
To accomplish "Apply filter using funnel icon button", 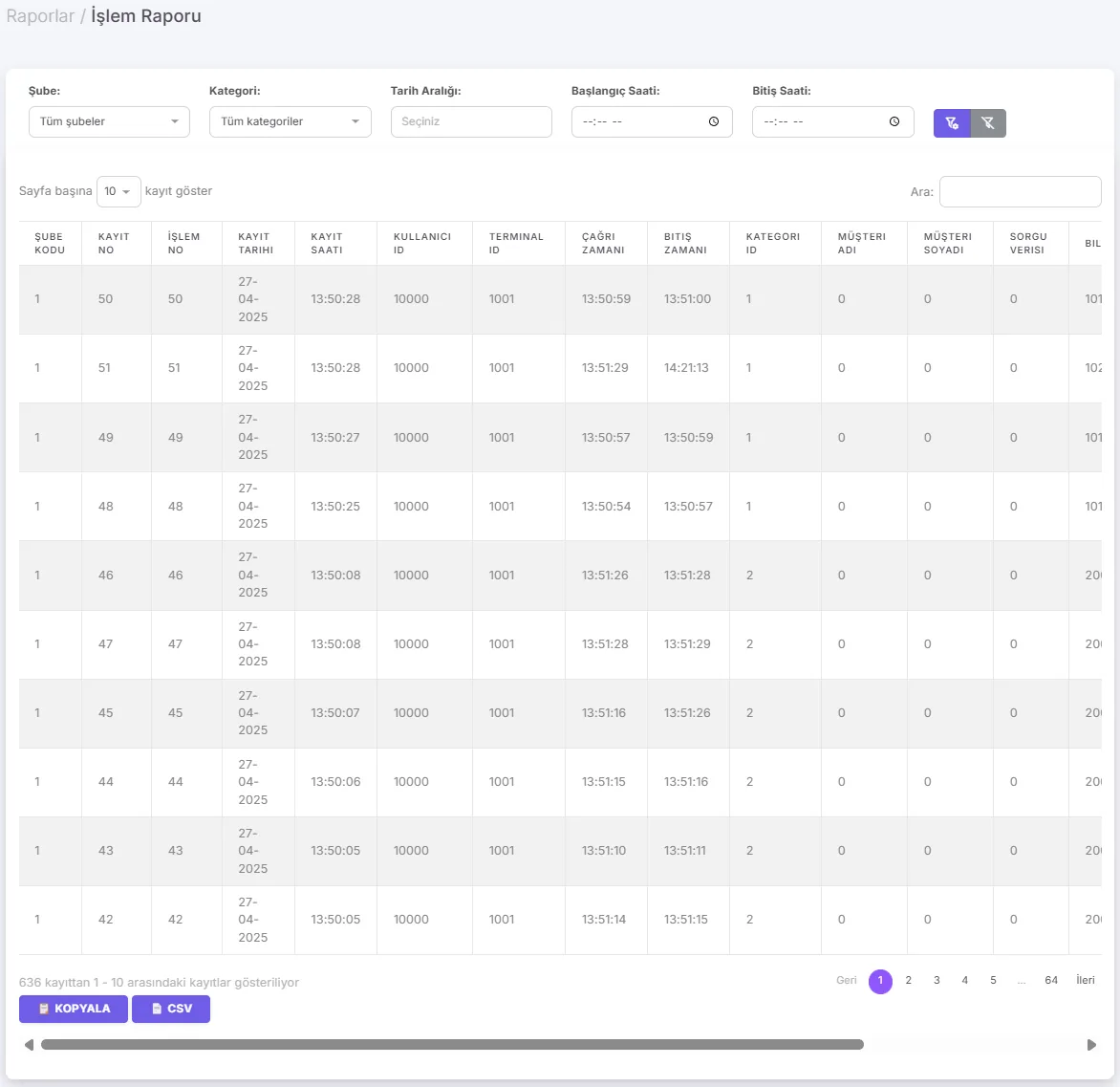I will (952, 123).
